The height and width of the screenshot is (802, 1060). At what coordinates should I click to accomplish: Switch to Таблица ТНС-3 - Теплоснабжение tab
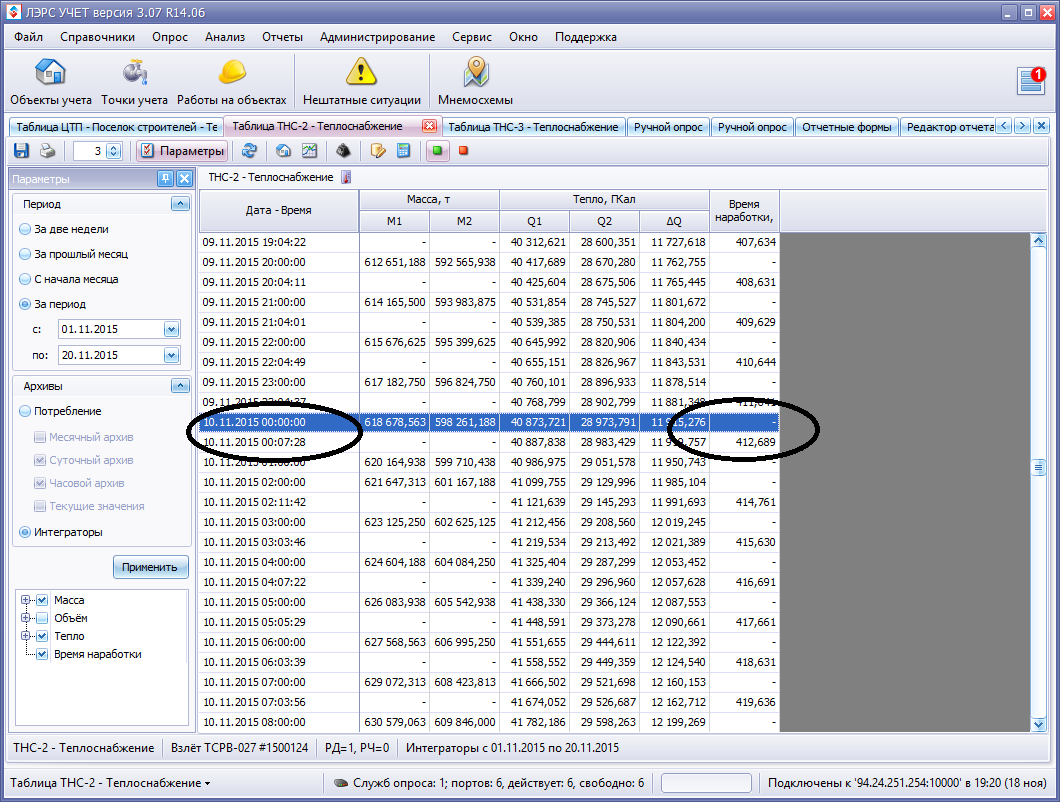tap(533, 127)
